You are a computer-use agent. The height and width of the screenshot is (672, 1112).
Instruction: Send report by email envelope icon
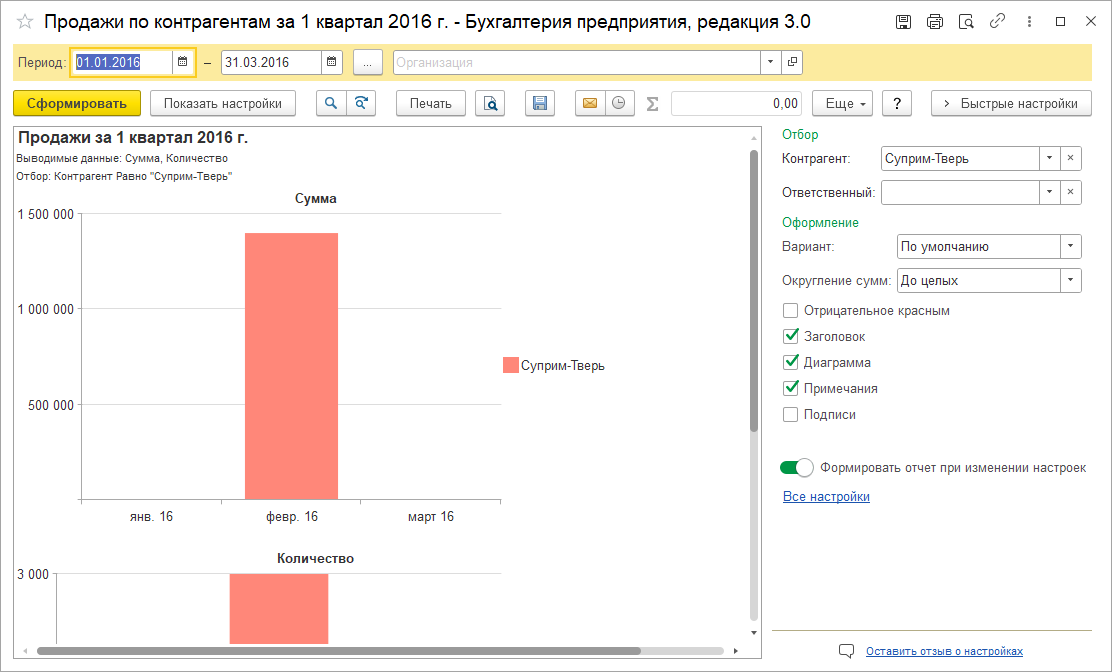tap(589, 103)
